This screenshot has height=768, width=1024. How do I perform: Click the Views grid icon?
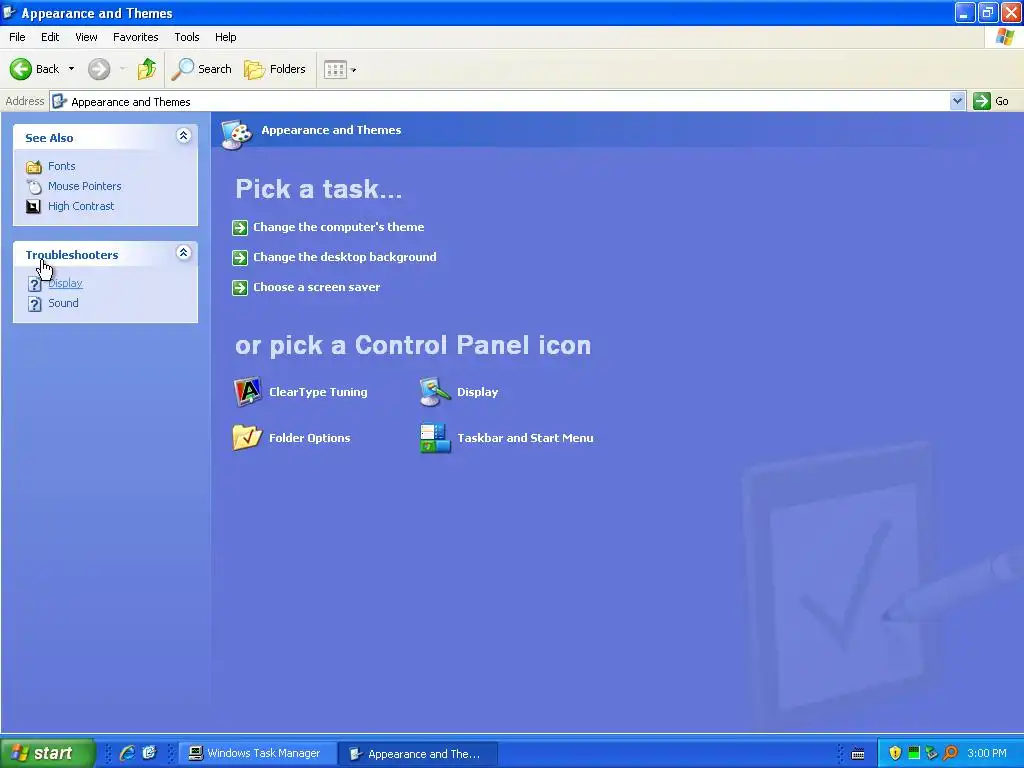tap(335, 69)
